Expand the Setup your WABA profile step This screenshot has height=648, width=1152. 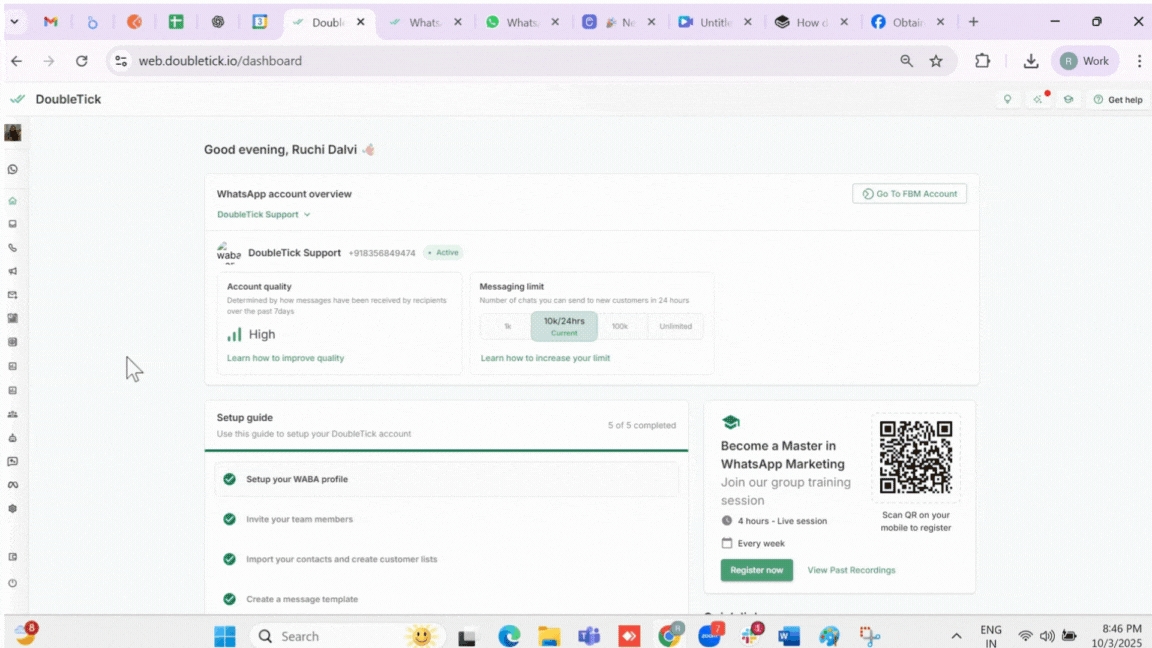point(446,479)
